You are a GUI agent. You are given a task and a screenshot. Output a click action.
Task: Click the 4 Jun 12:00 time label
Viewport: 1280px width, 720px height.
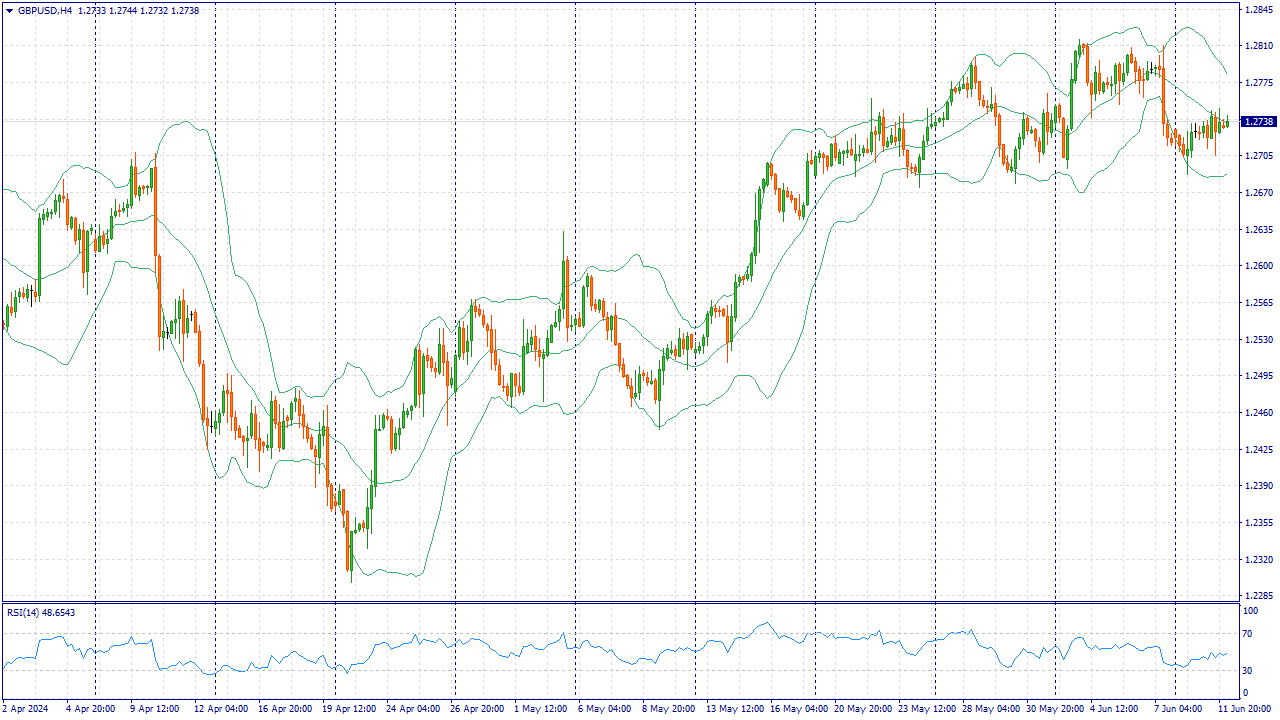tap(1114, 708)
